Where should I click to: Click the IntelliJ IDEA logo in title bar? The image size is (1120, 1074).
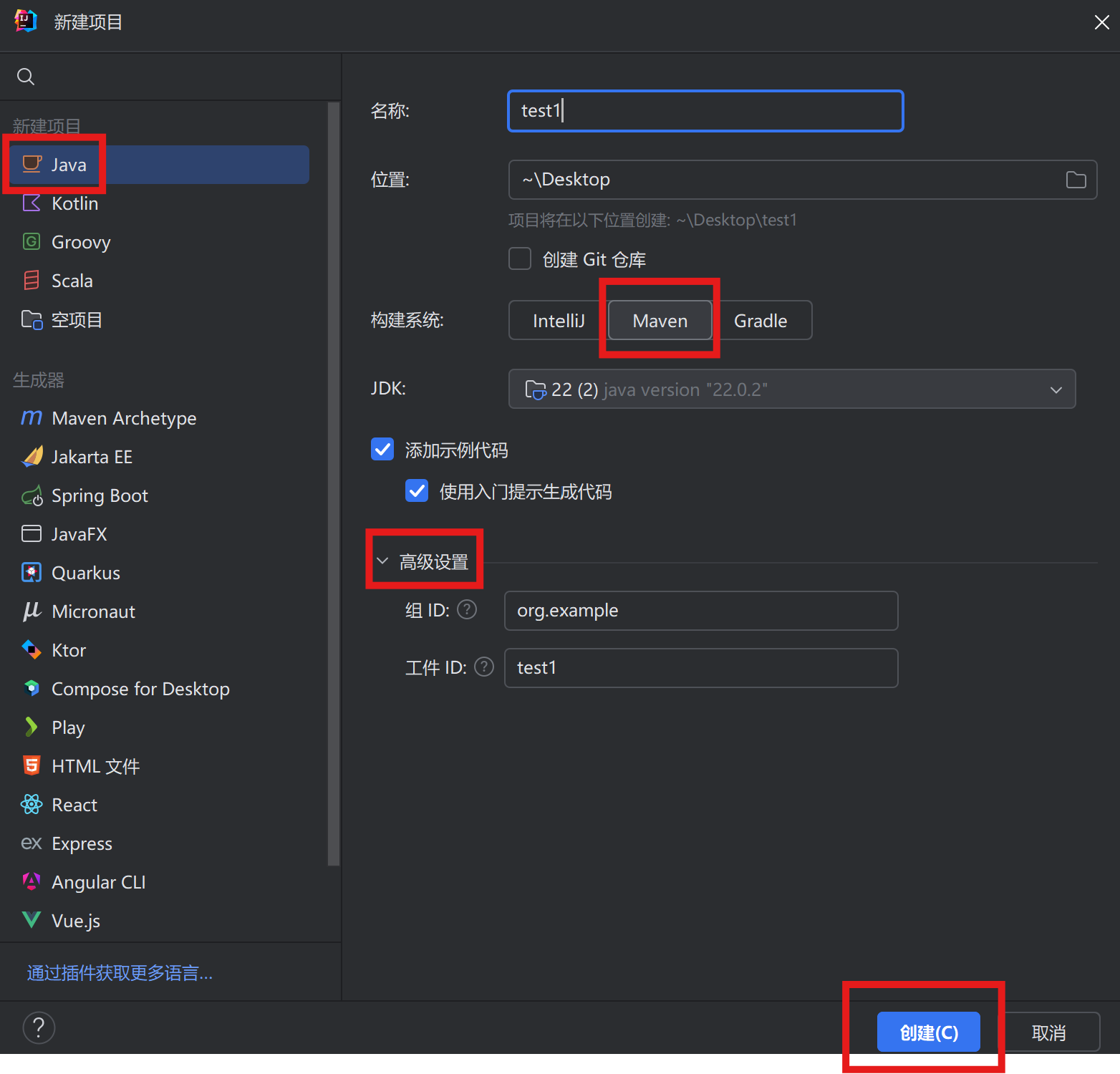tap(26, 21)
